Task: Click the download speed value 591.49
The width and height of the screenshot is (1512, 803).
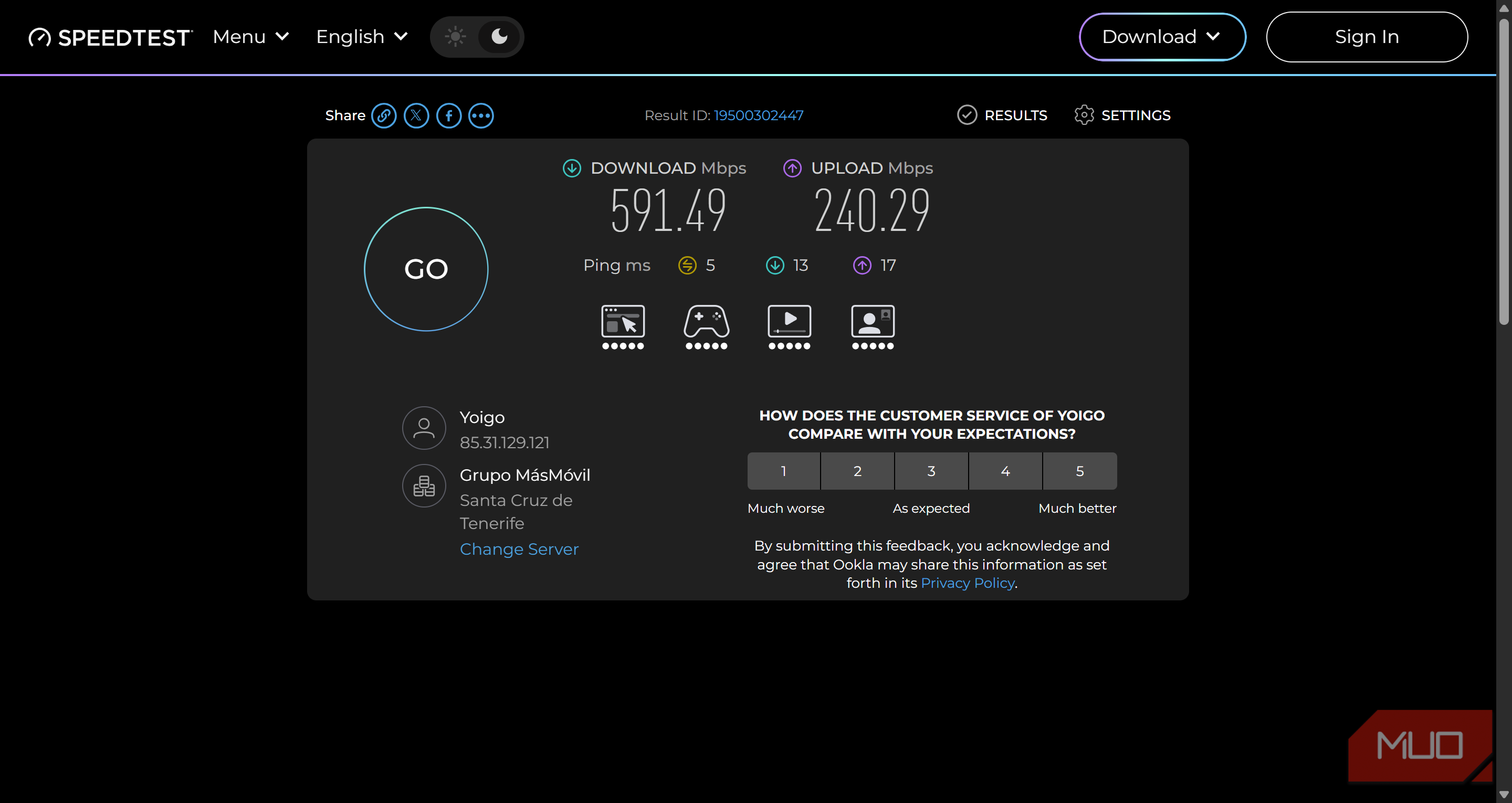Action: pos(668,209)
